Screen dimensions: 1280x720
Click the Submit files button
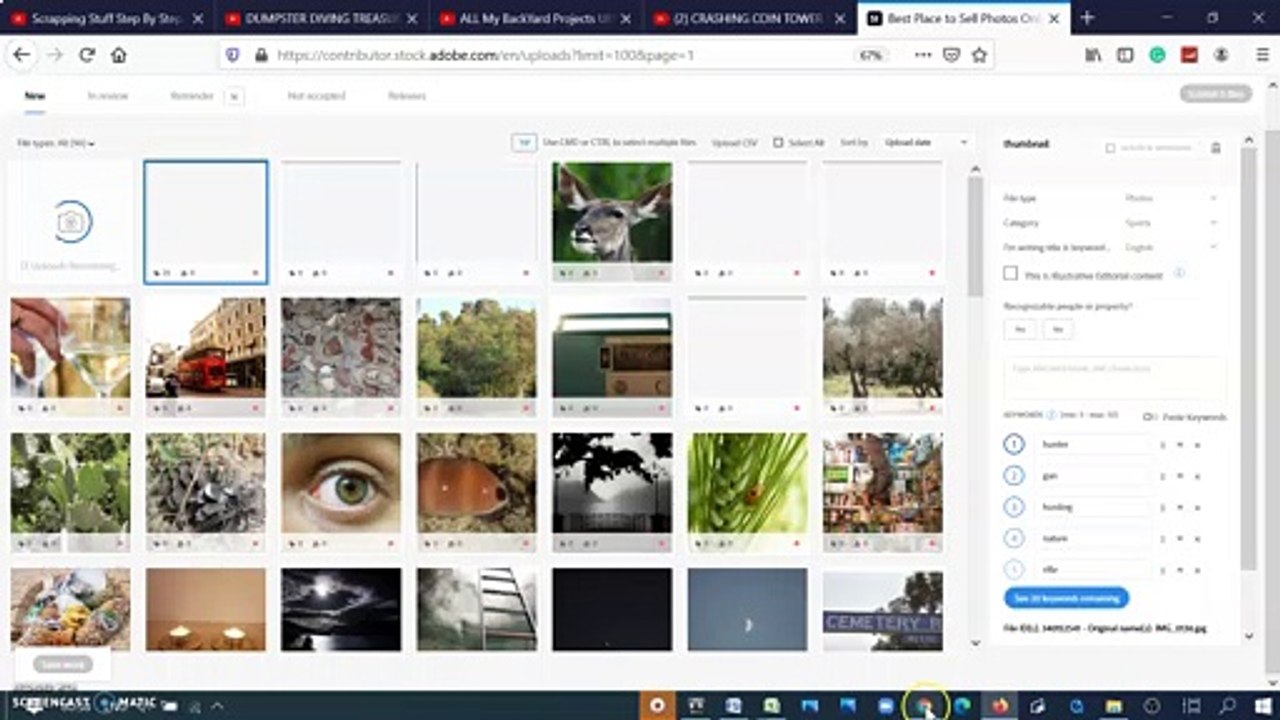tap(1215, 94)
